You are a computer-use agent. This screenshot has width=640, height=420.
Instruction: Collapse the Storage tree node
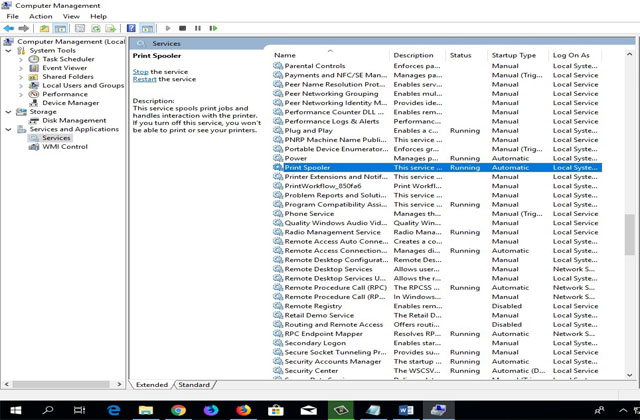(x=9, y=112)
